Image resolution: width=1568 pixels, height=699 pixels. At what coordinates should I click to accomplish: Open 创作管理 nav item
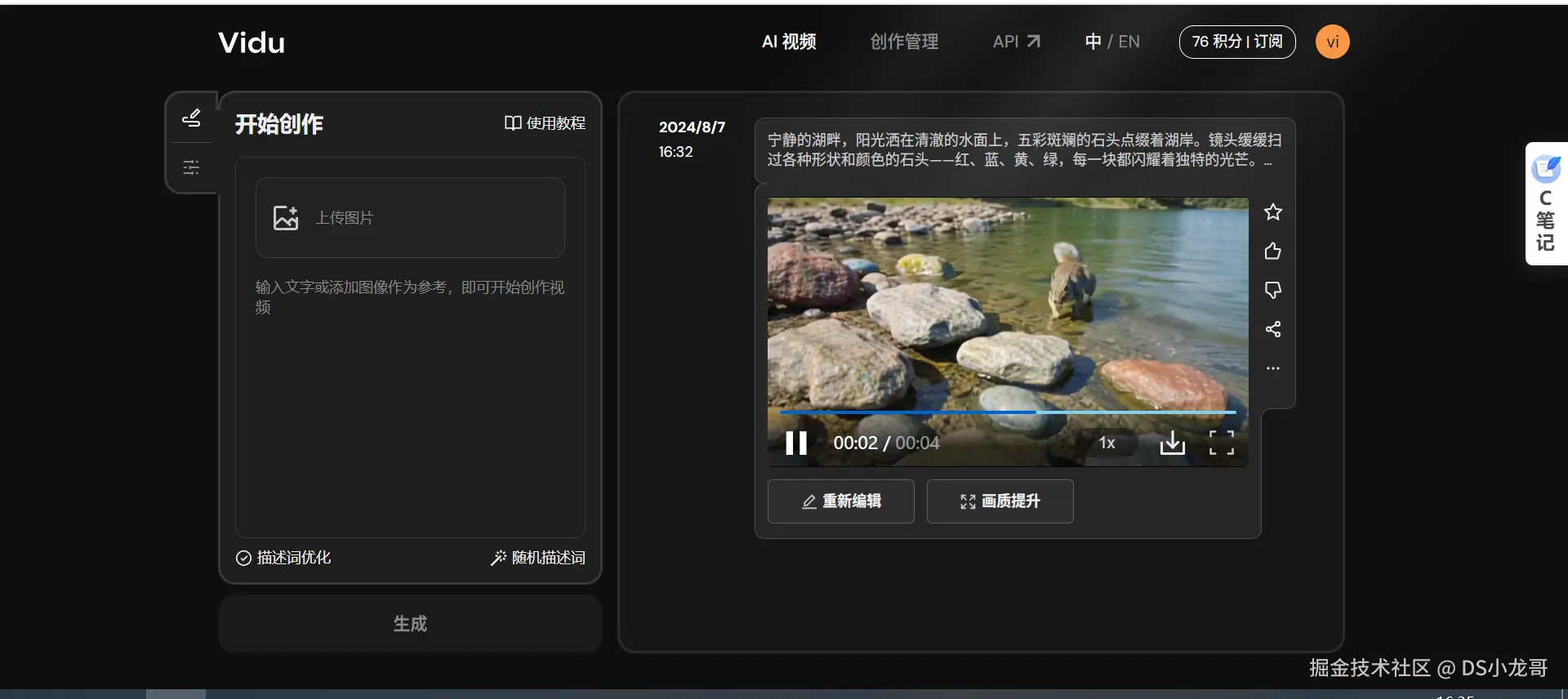pyautogui.click(x=904, y=42)
